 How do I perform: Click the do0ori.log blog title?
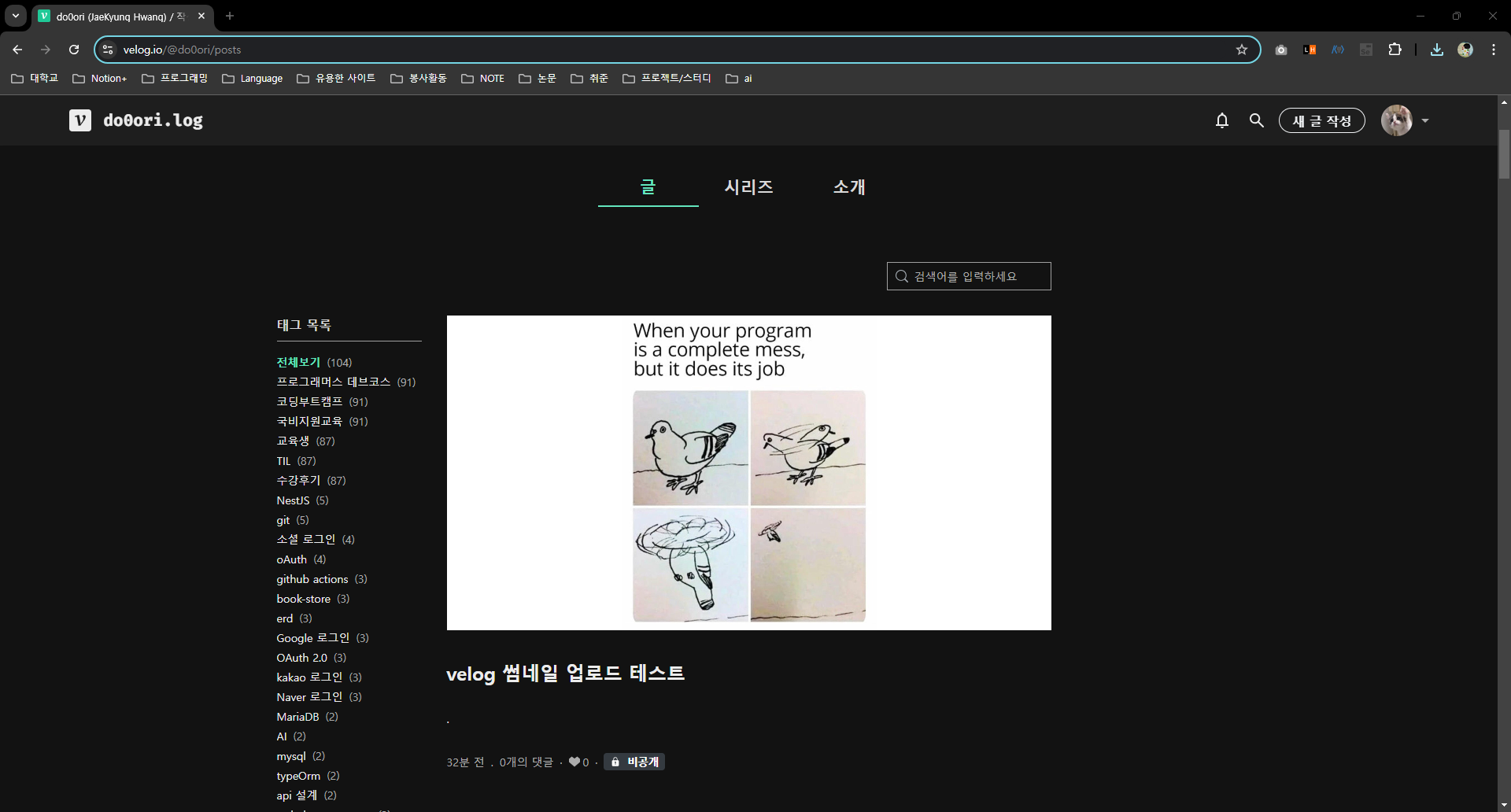click(x=153, y=120)
